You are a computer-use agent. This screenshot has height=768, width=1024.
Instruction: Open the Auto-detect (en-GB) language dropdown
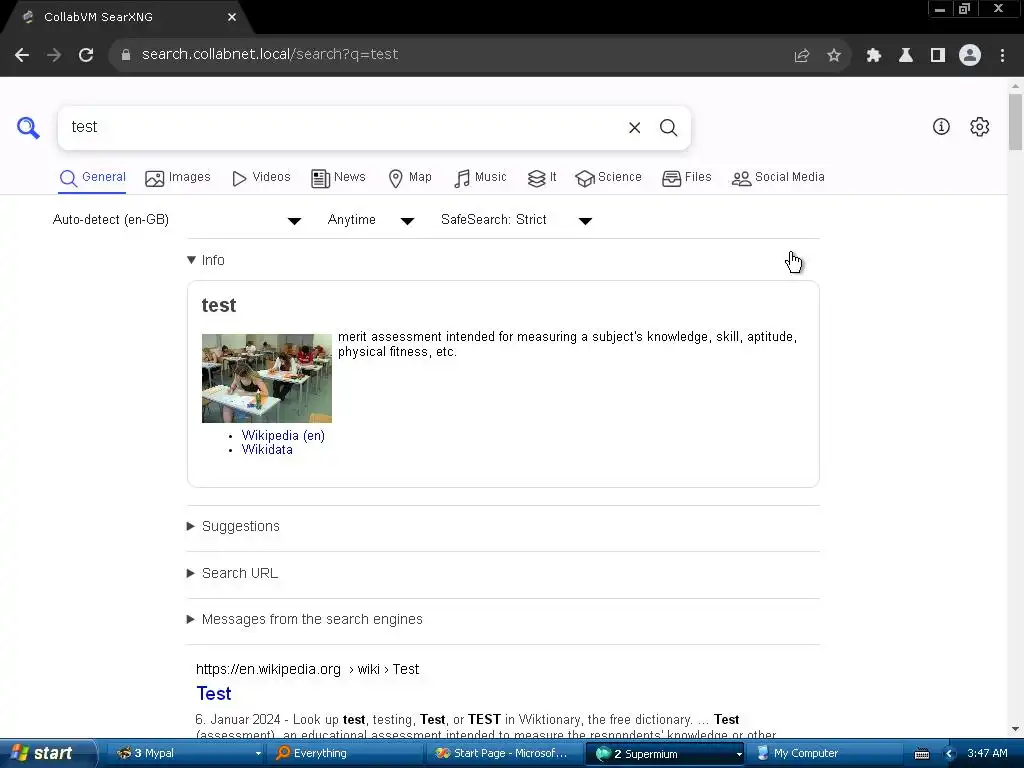[176, 220]
